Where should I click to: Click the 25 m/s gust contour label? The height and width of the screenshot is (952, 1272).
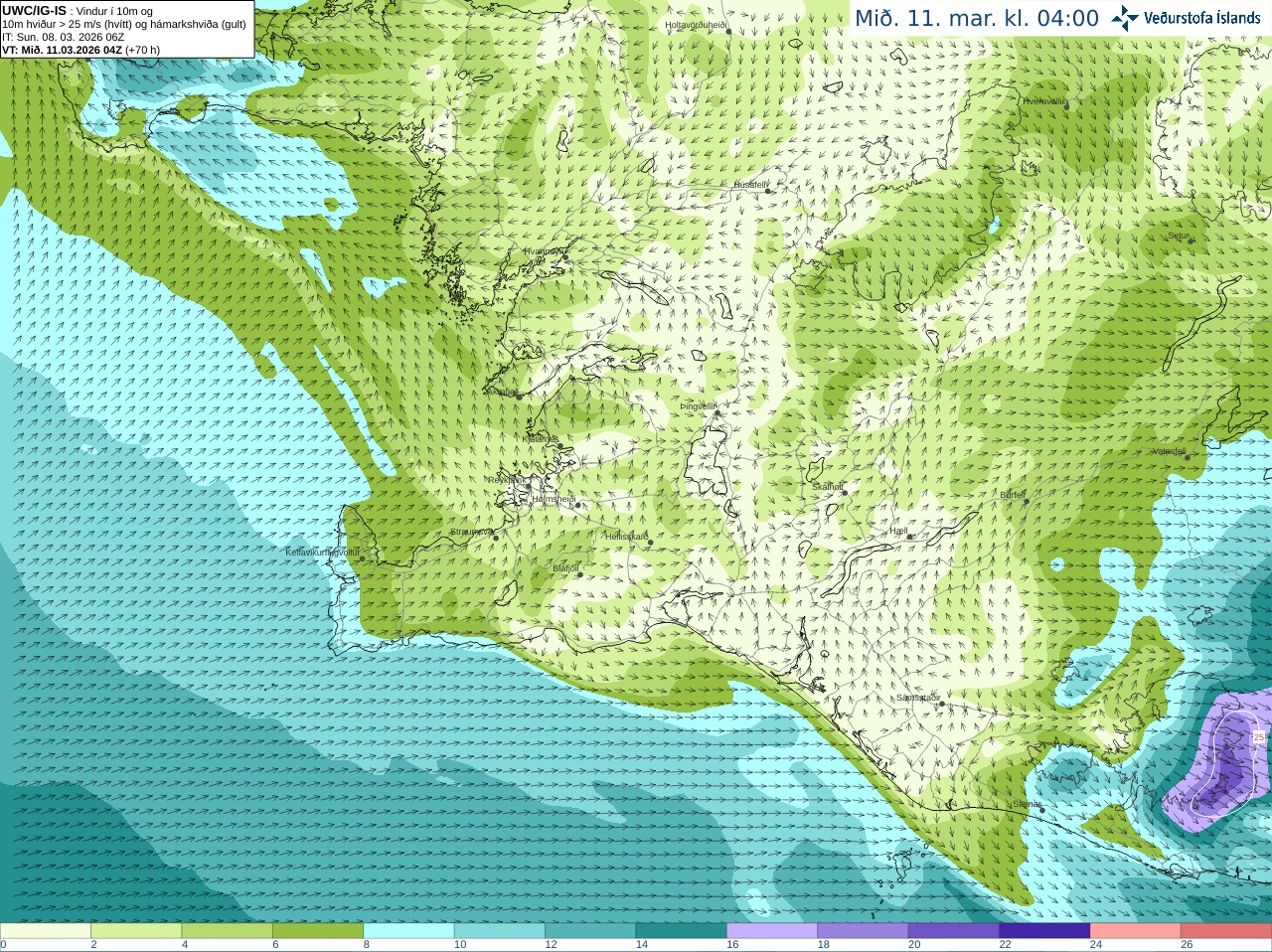coord(1259,737)
